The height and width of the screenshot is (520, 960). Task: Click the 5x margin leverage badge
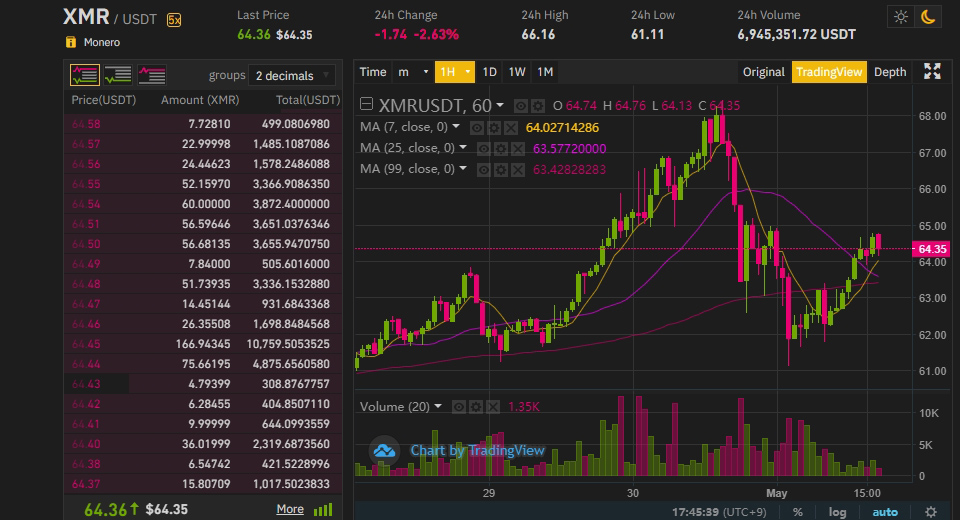(174, 20)
